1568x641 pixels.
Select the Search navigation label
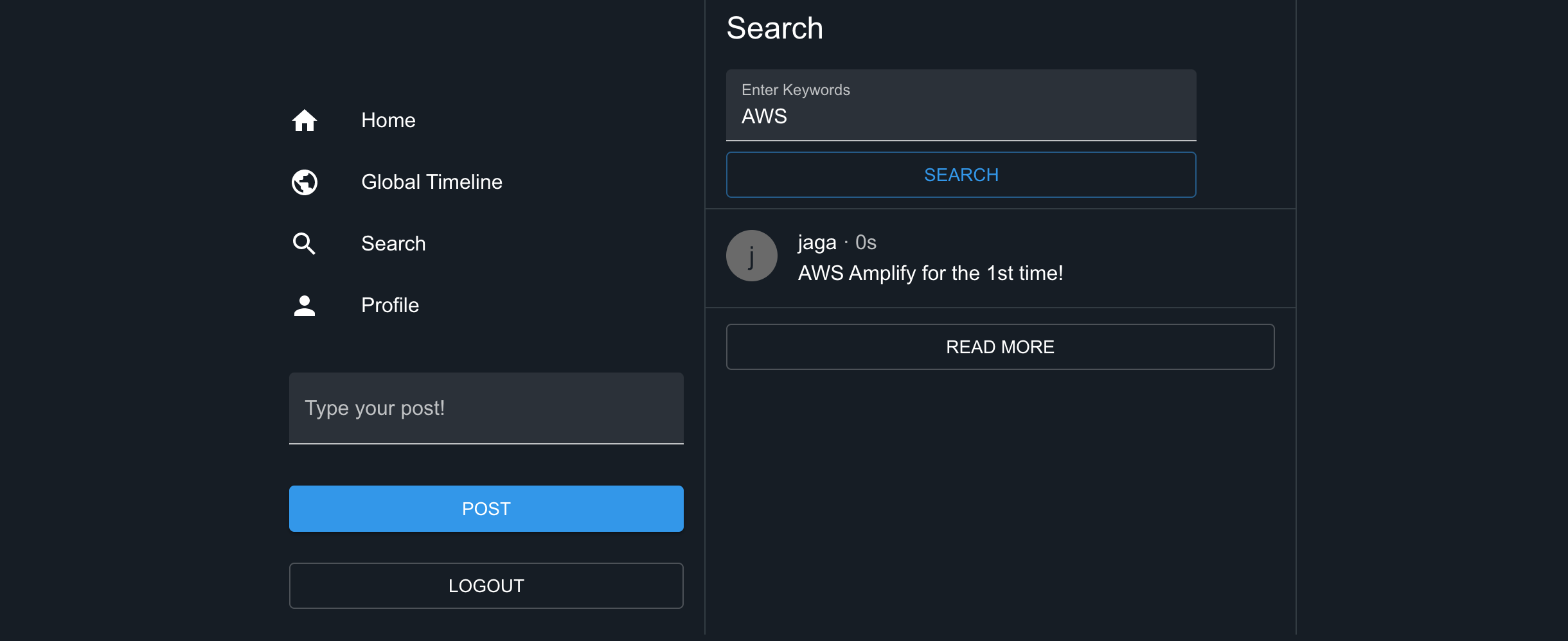pyautogui.click(x=393, y=243)
